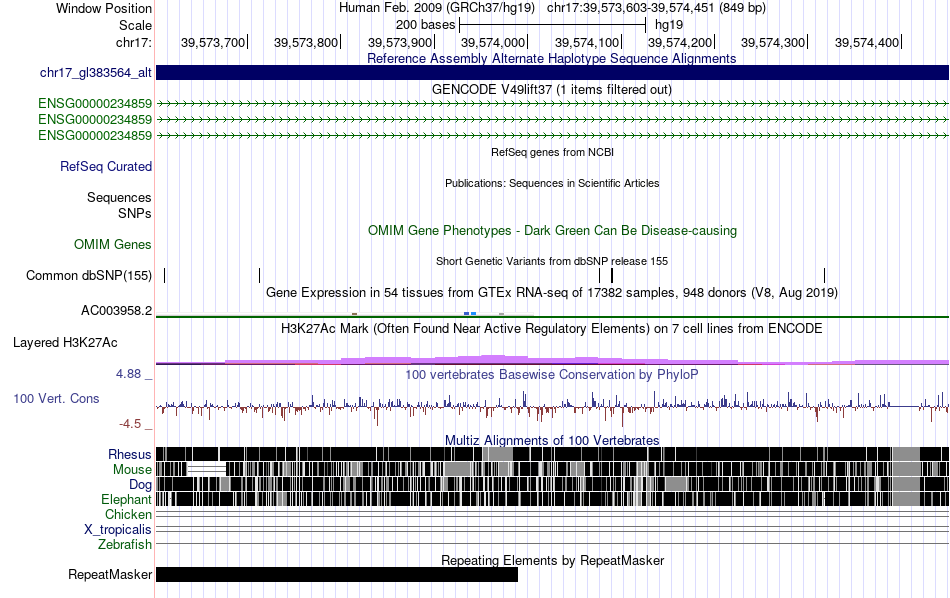Click the 4.88 PhyloP upper scale value
The width and height of the screenshot is (950, 598).
pyautogui.click(x=128, y=374)
